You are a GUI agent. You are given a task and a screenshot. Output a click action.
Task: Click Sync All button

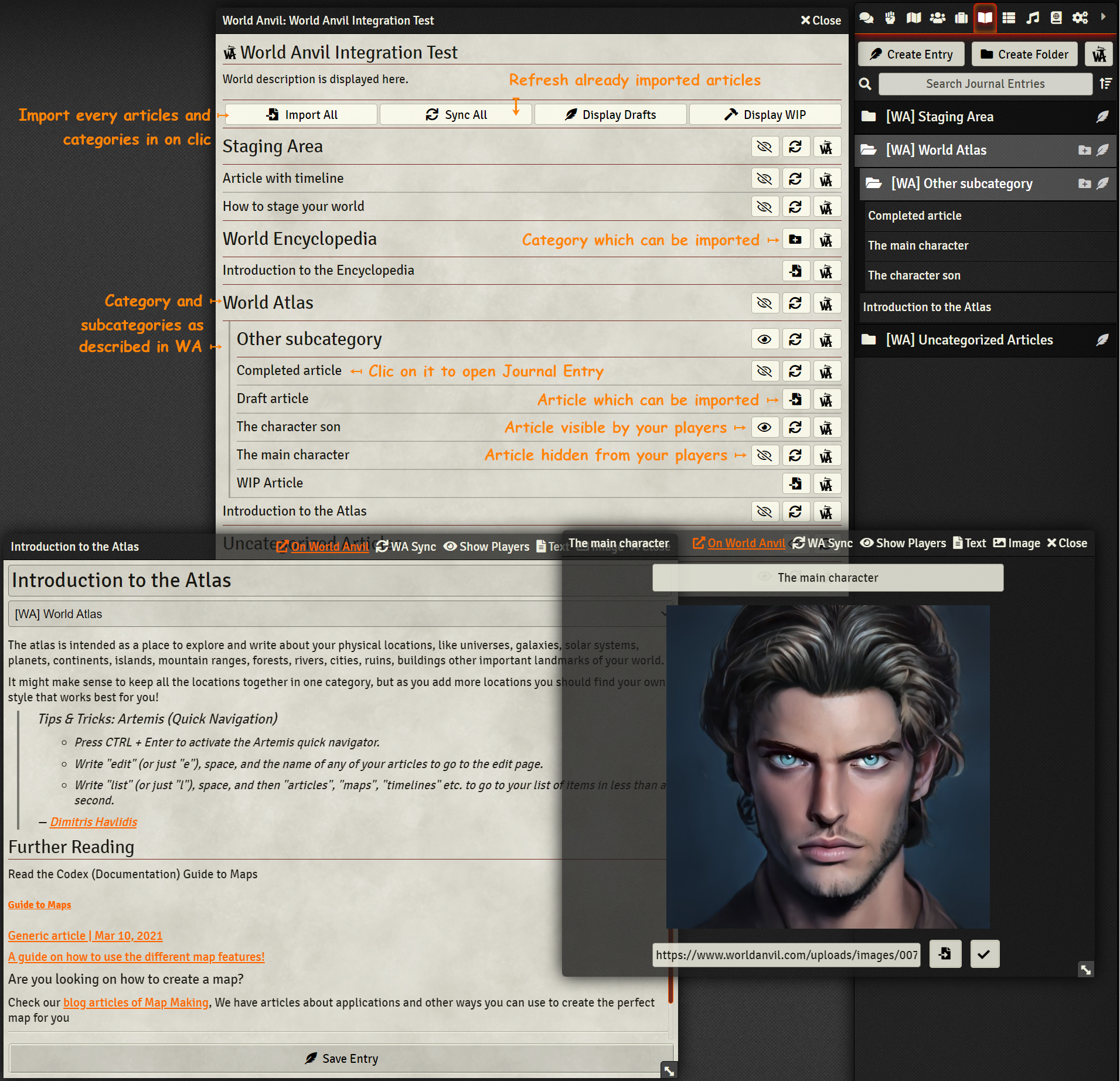click(x=456, y=115)
